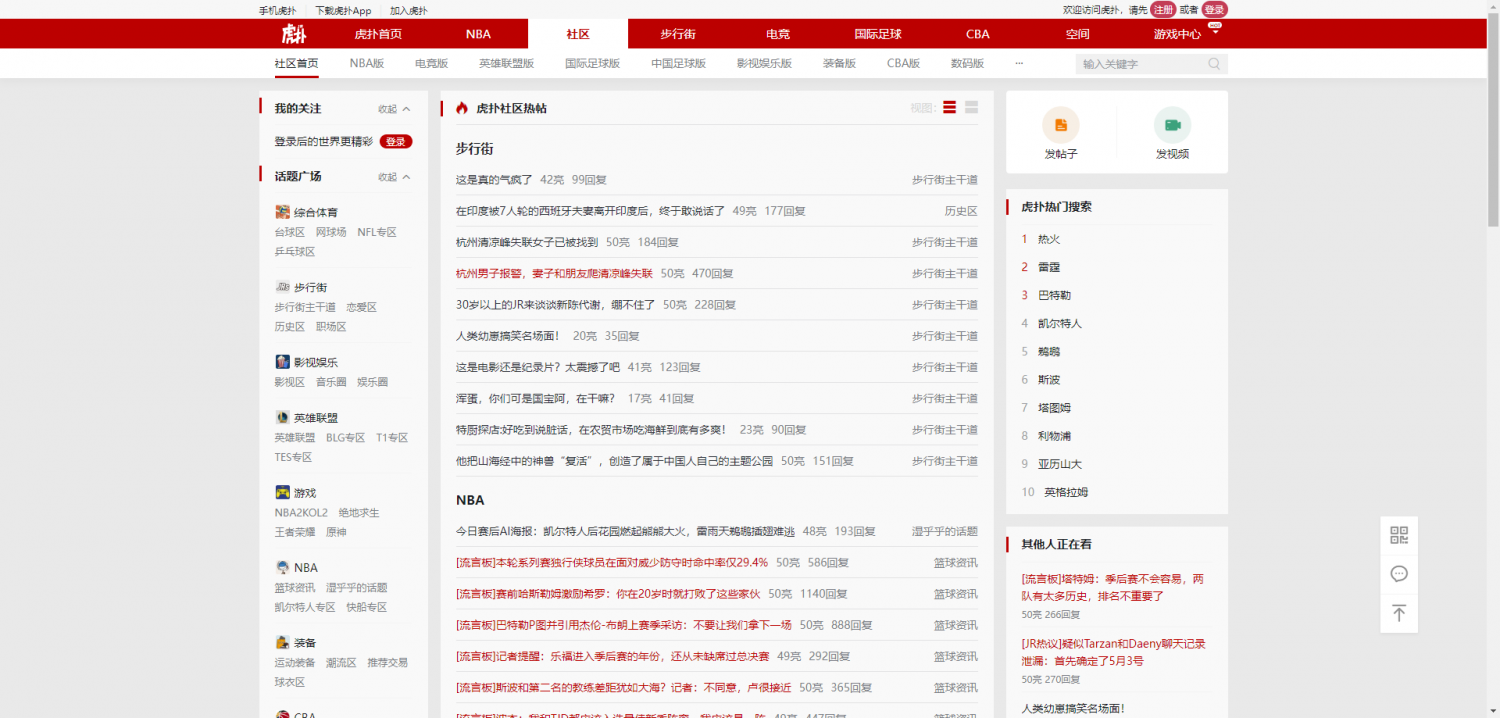Switch to card view layout
The height and width of the screenshot is (718, 1500).
pyautogui.click(x=971, y=108)
